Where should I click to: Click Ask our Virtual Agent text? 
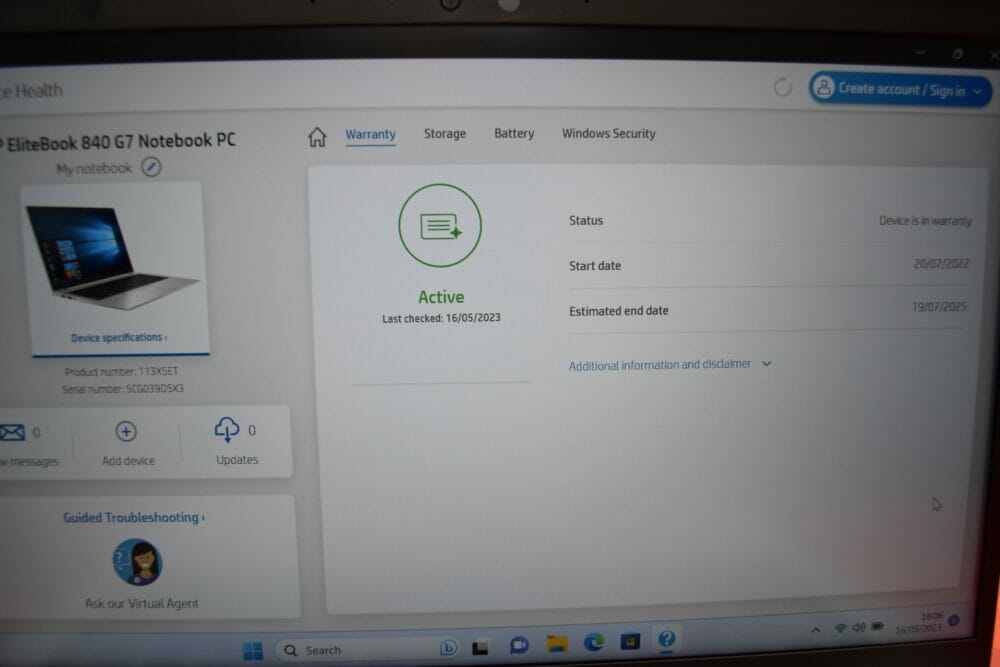coord(142,603)
